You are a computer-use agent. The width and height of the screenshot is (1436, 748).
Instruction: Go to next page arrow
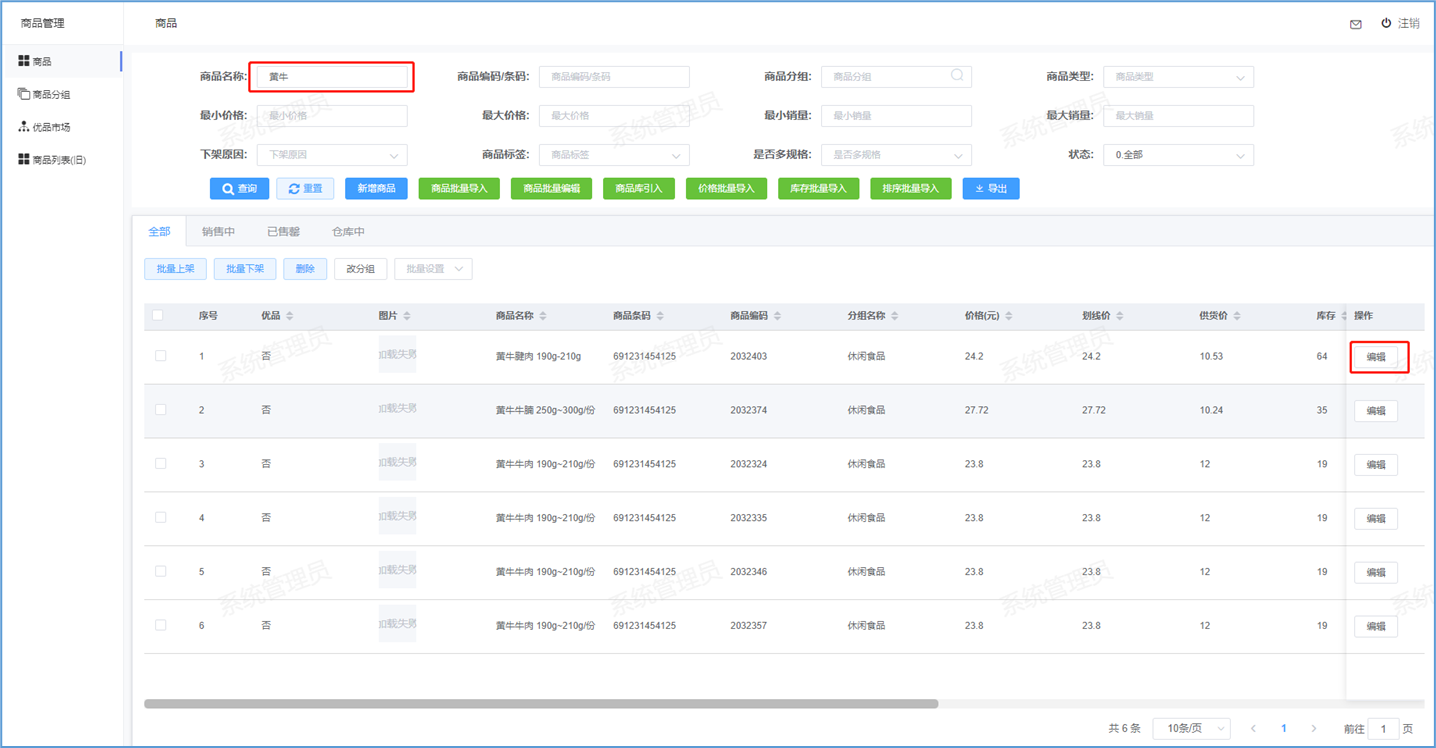coord(1314,729)
